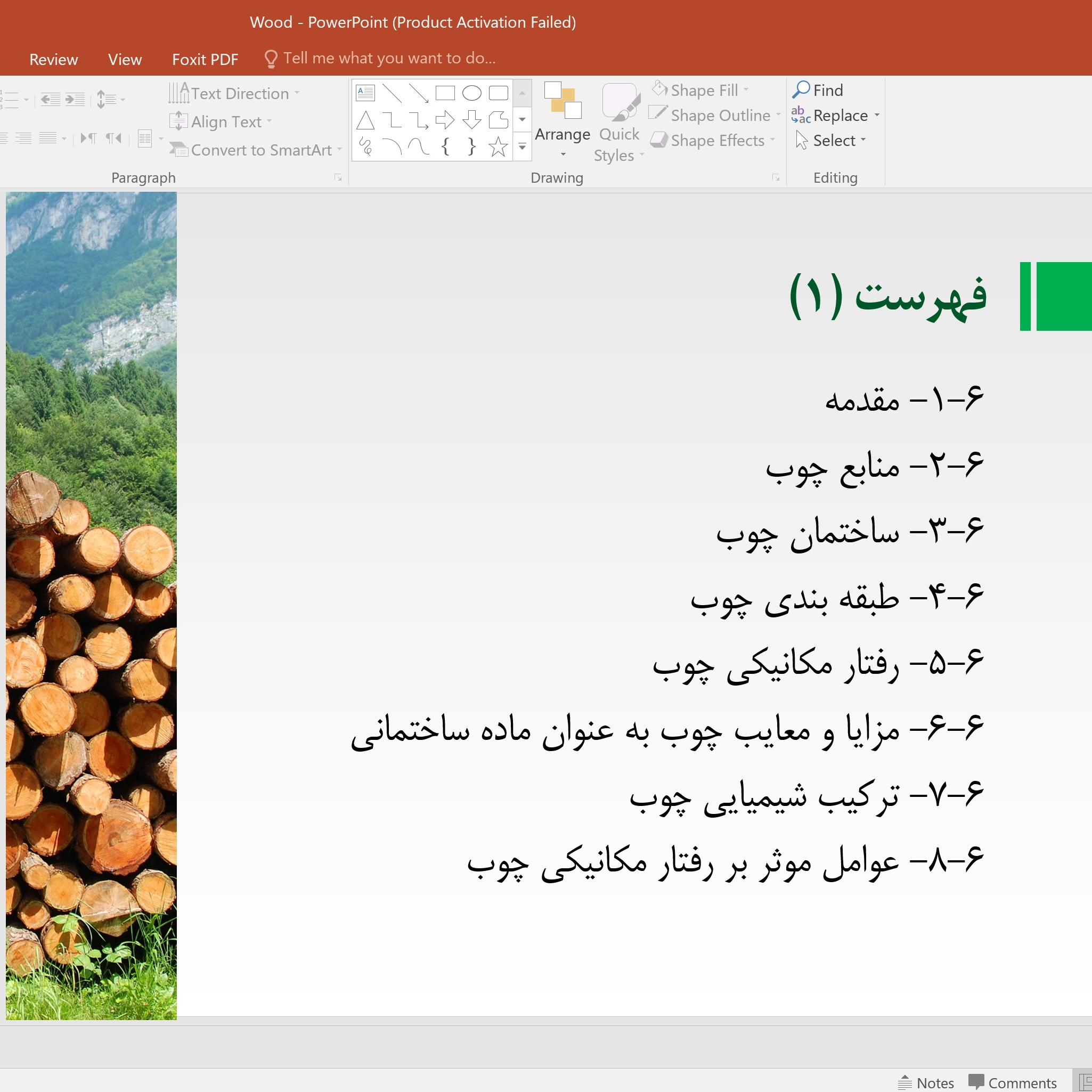Pick the oval shape in gallery
The image size is (1092, 1092).
(471, 93)
